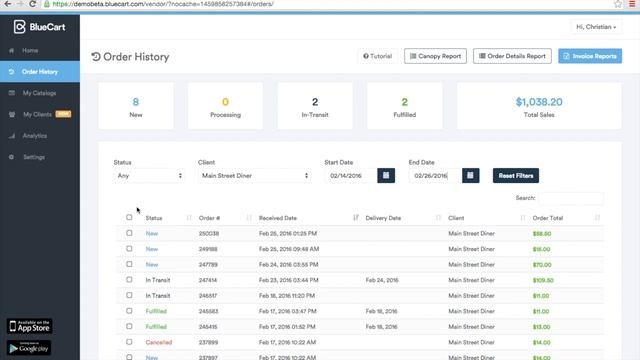Viewport: 640px width, 360px height.
Task: Click the 2 In-Transit summary card
Action: tap(315, 106)
